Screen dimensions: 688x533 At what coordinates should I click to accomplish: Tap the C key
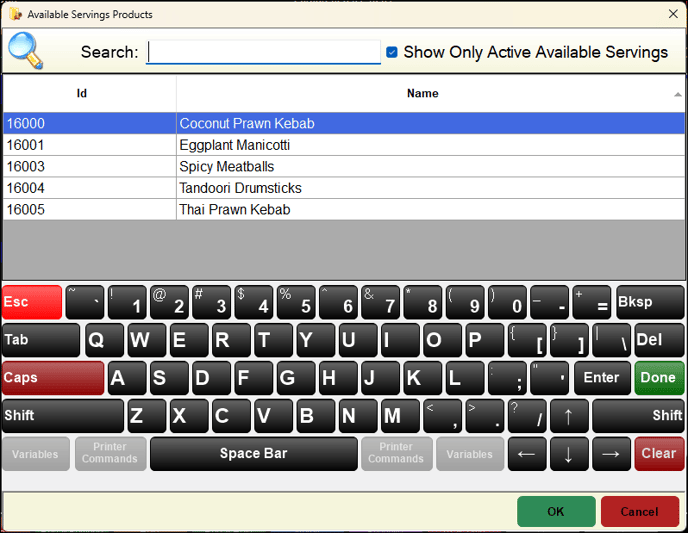[x=231, y=415]
